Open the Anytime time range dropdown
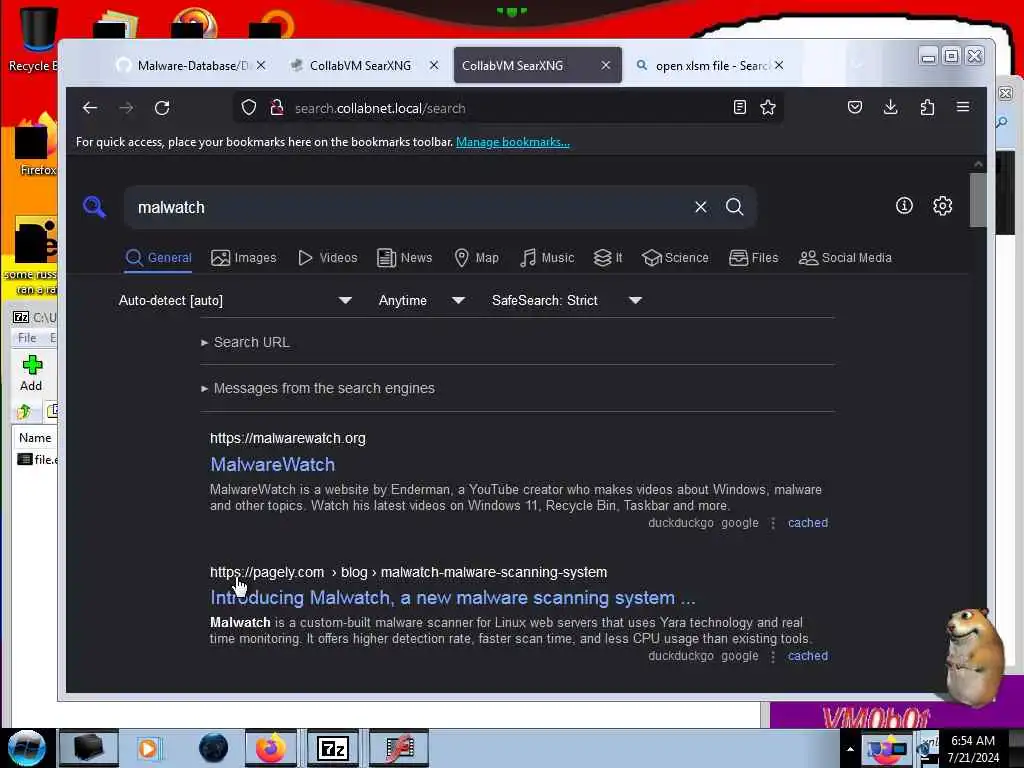Screen dimensions: 1024x768 coord(422,300)
